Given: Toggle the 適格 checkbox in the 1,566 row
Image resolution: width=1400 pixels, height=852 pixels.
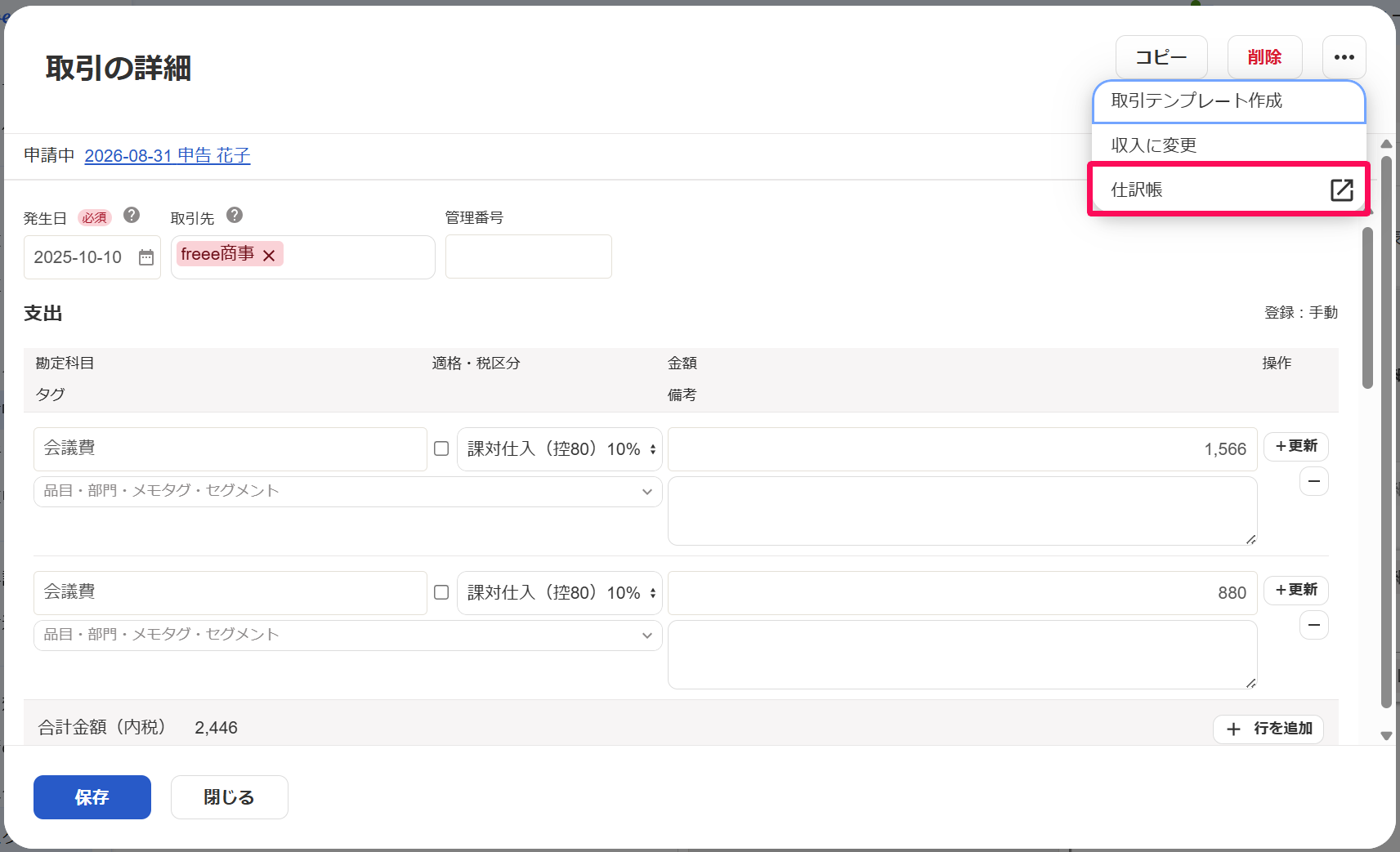Looking at the screenshot, I should point(441,448).
